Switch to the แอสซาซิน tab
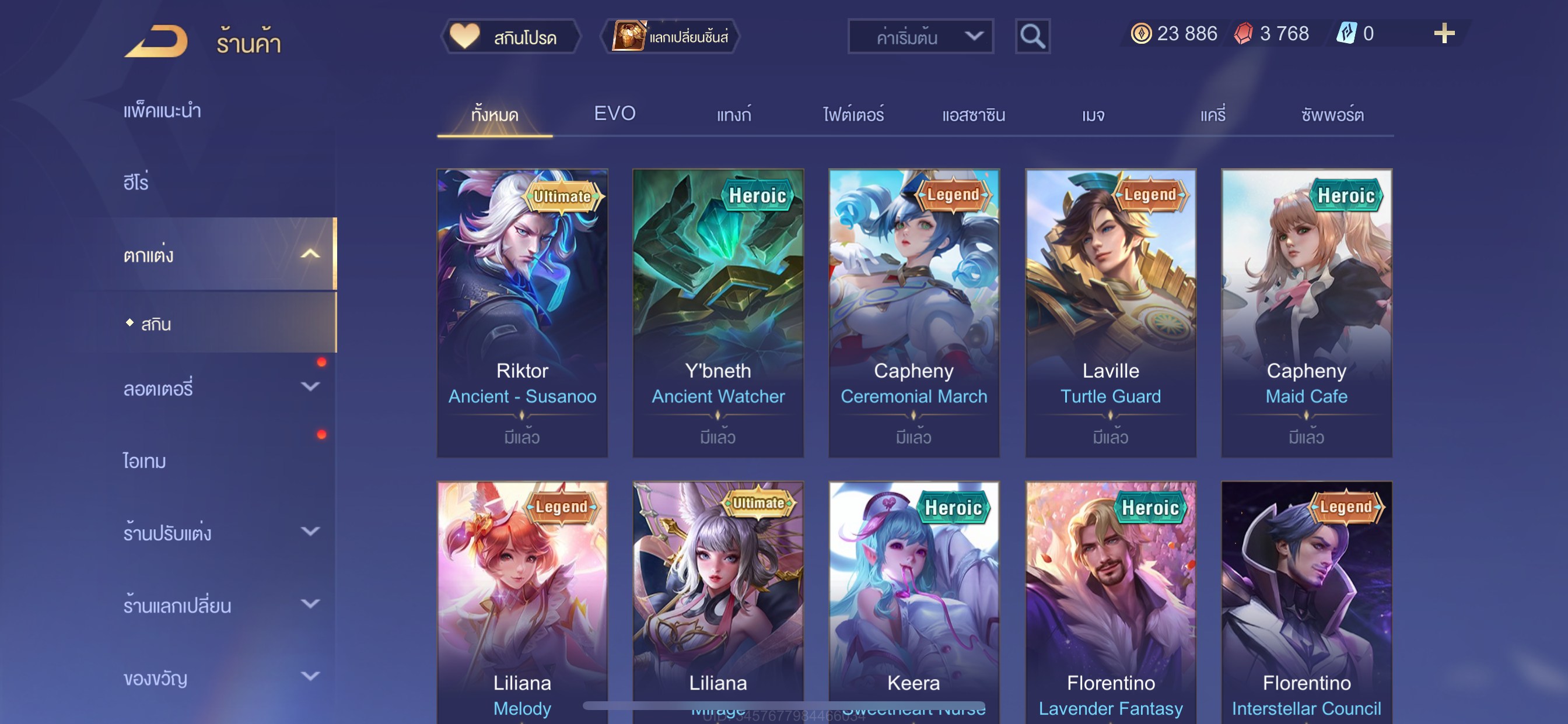The height and width of the screenshot is (724, 1568). coord(974,114)
